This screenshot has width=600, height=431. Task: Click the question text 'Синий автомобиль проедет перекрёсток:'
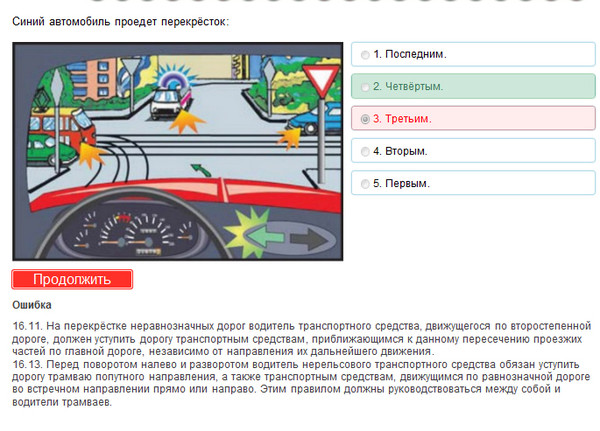tap(121, 21)
